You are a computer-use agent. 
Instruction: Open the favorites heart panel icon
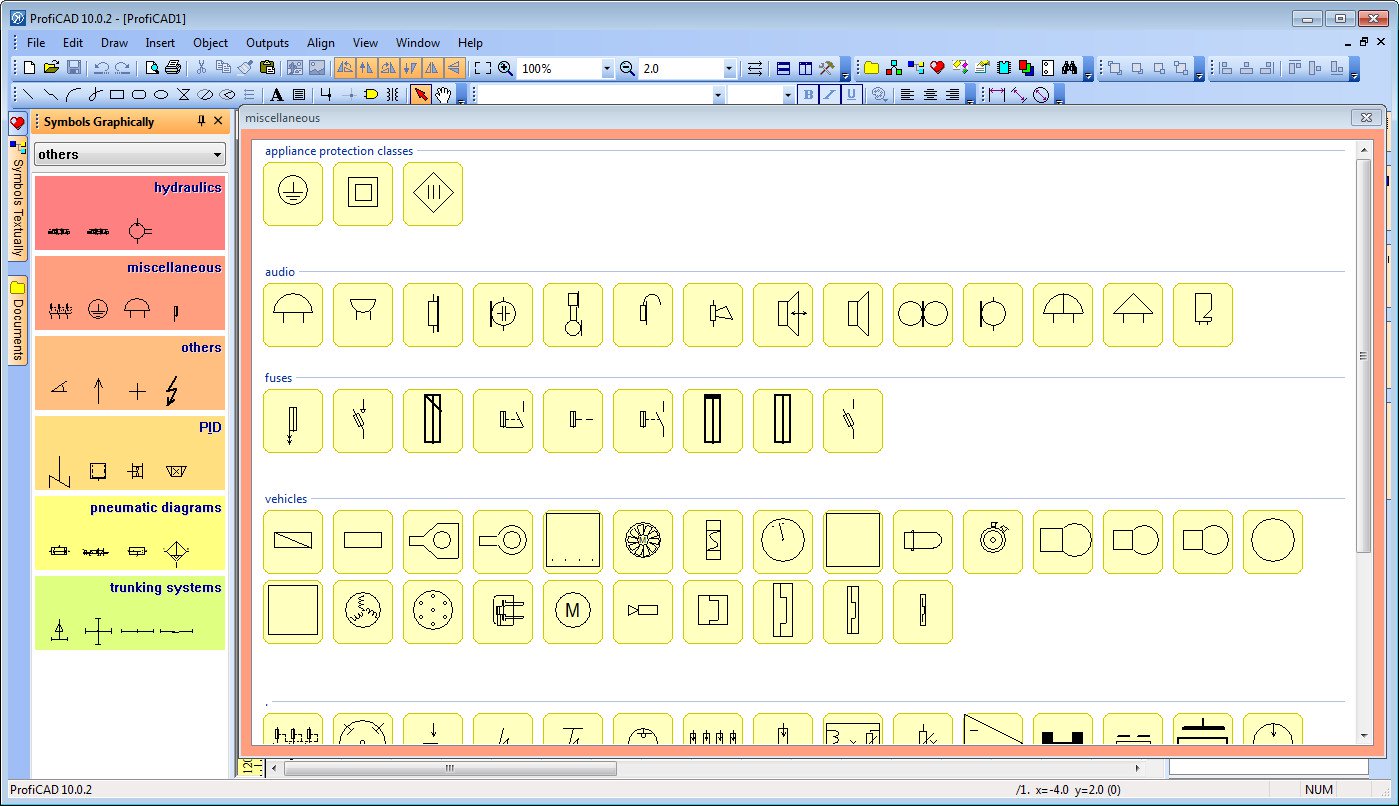tap(17, 123)
